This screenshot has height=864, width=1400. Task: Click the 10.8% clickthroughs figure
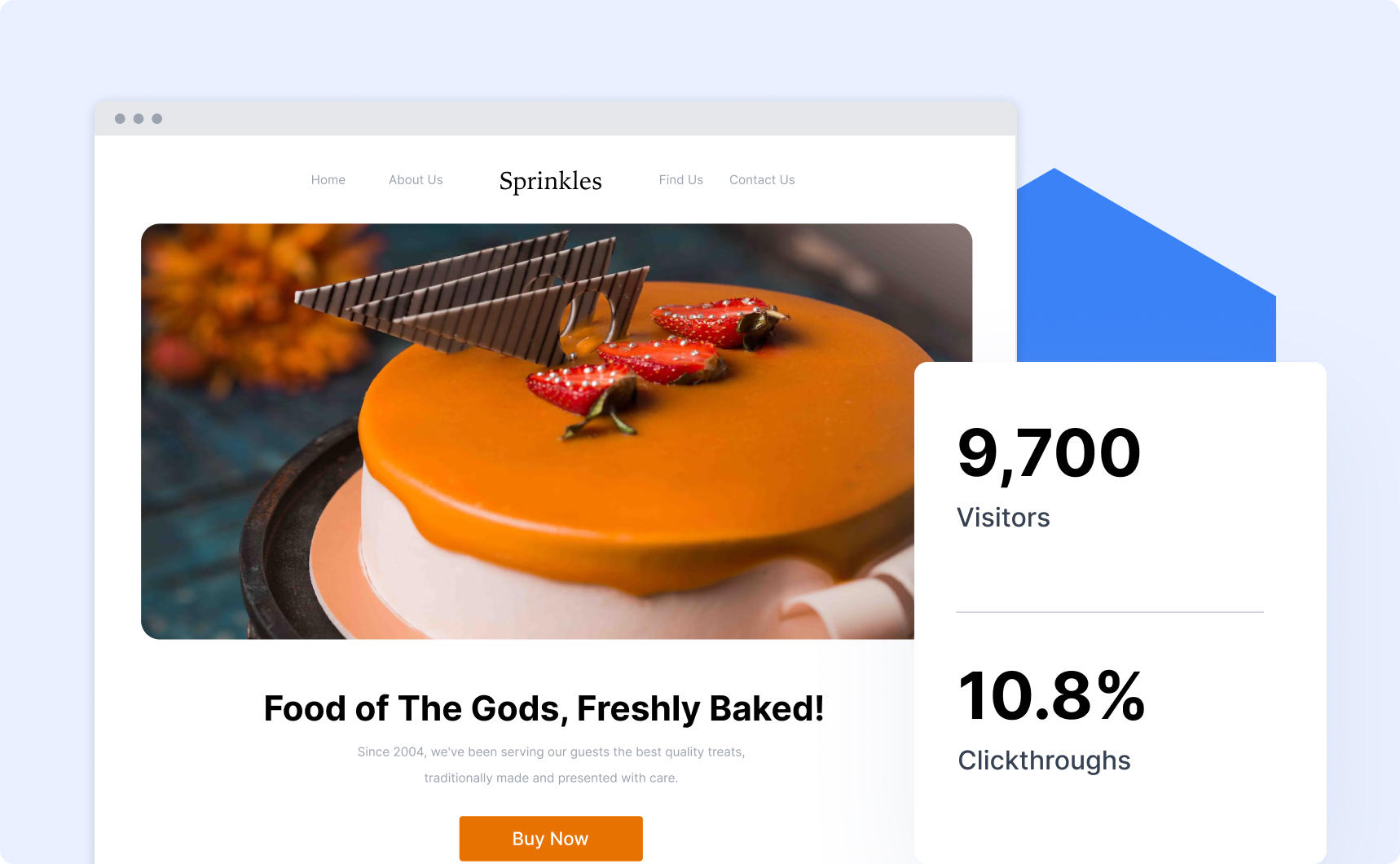pos(1051,696)
